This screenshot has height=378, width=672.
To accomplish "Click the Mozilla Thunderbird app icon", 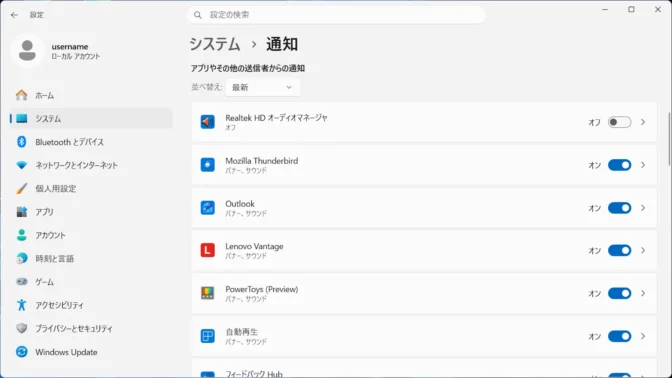I will [x=207, y=165].
